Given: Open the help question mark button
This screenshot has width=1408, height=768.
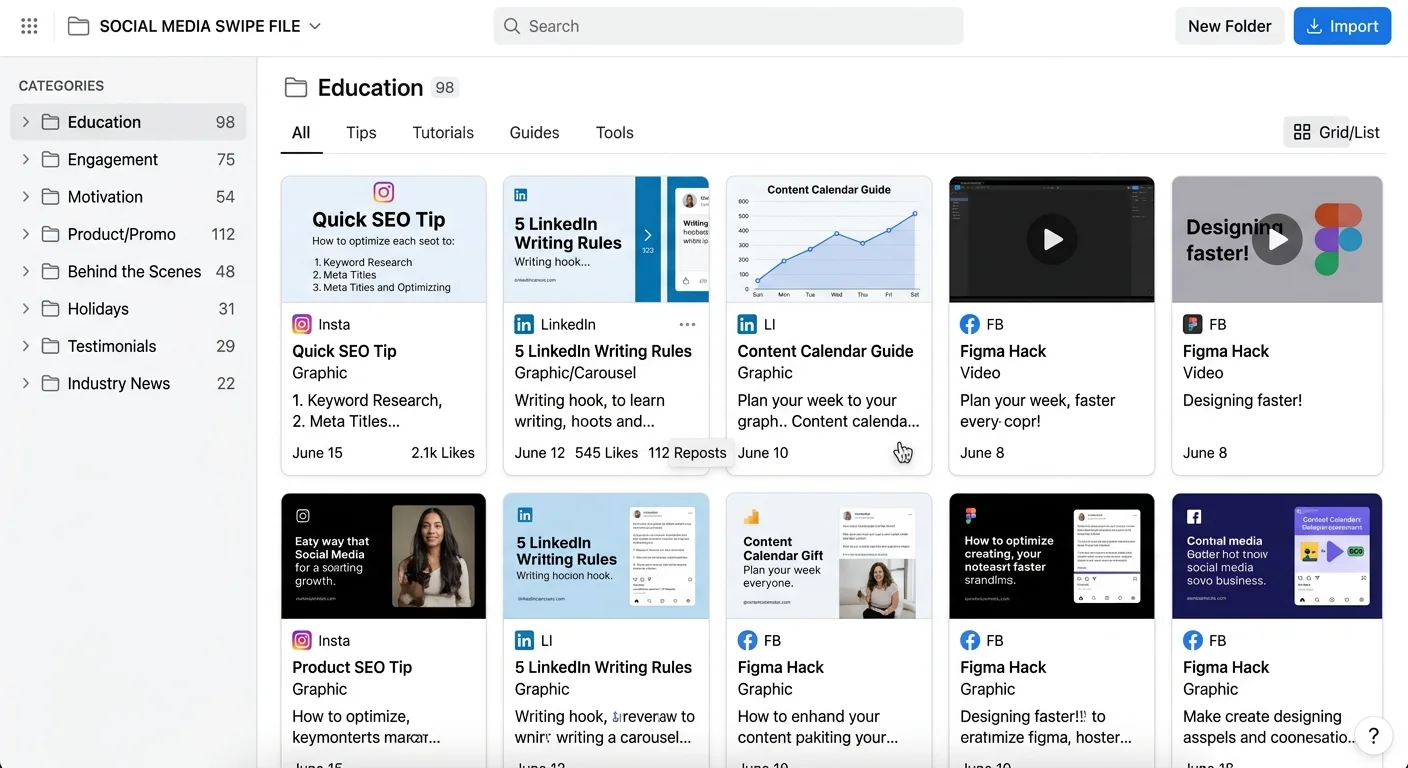Looking at the screenshot, I should click(x=1374, y=737).
